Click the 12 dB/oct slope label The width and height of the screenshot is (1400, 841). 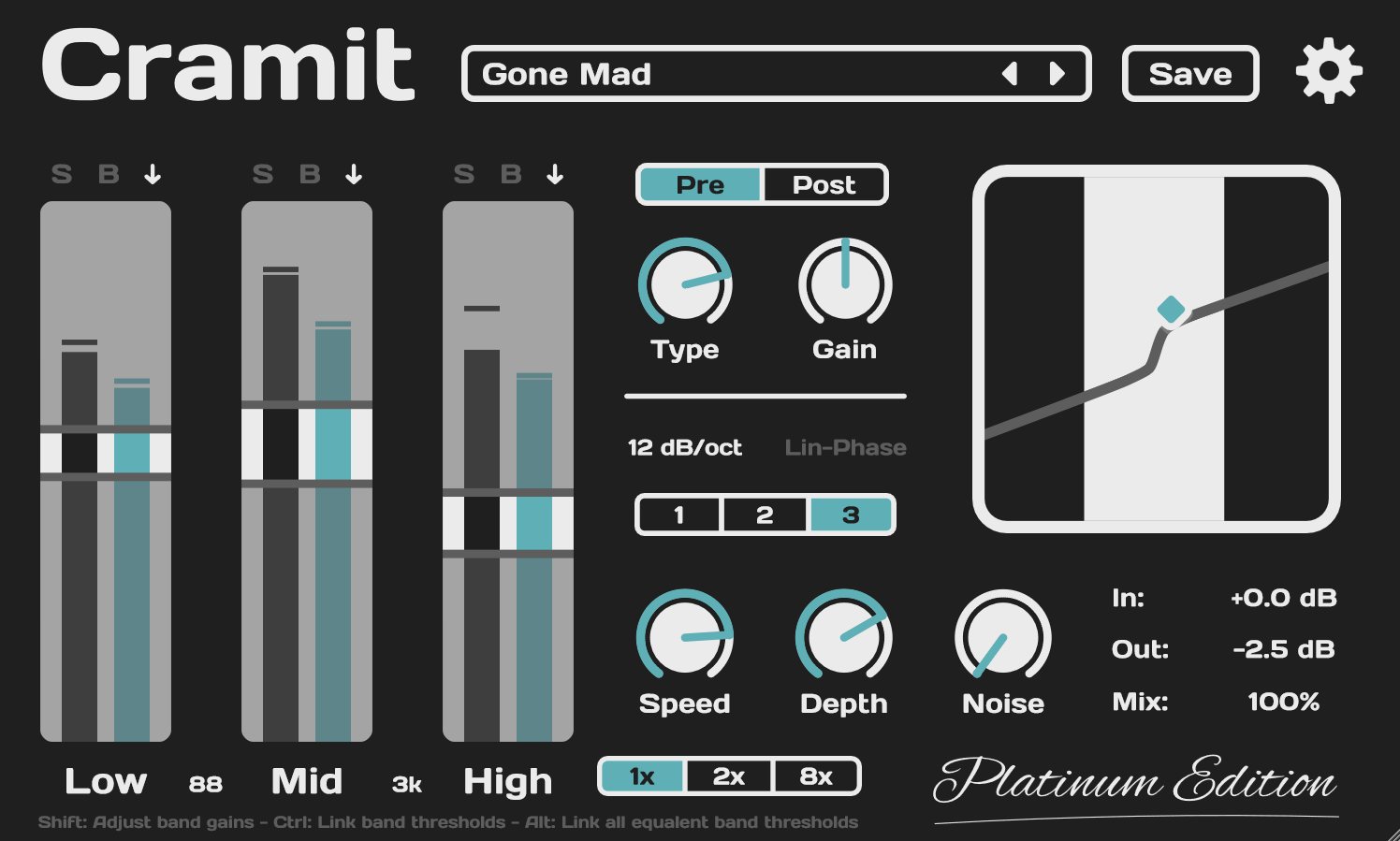tap(684, 447)
